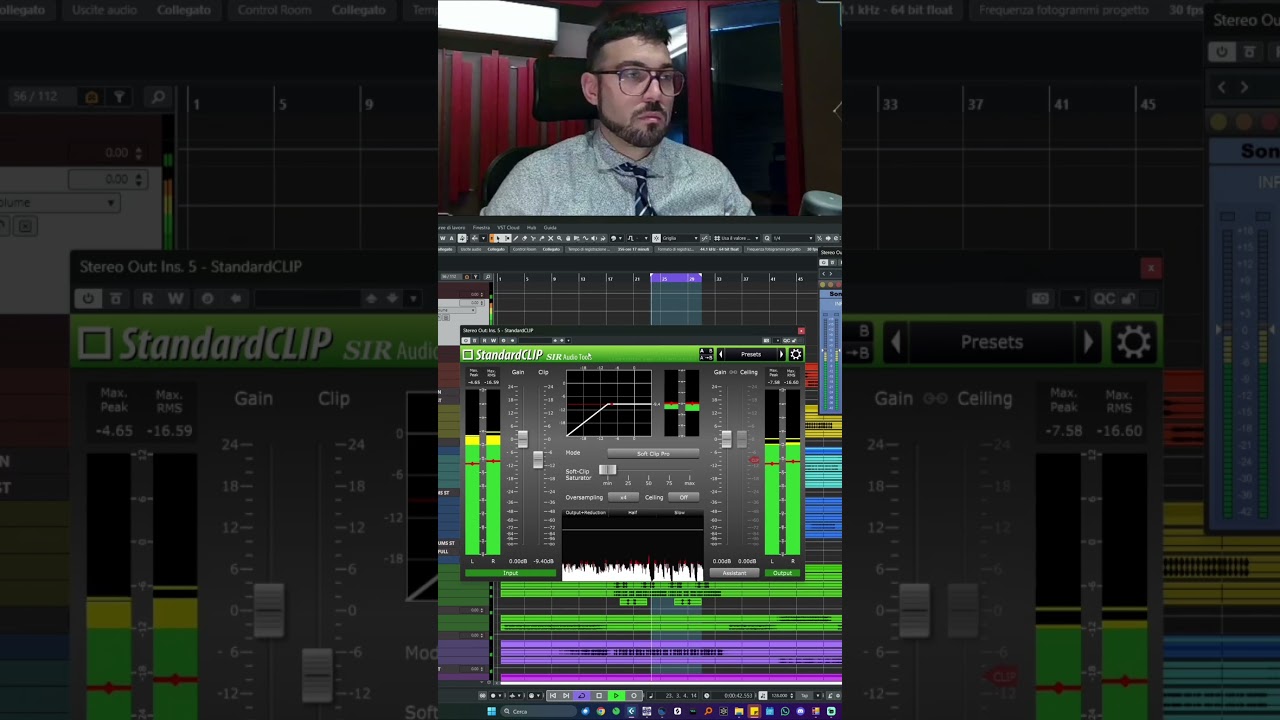Screen dimensions: 1280x720
Task: Start playback with the green Play button
Action: pos(616,696)
